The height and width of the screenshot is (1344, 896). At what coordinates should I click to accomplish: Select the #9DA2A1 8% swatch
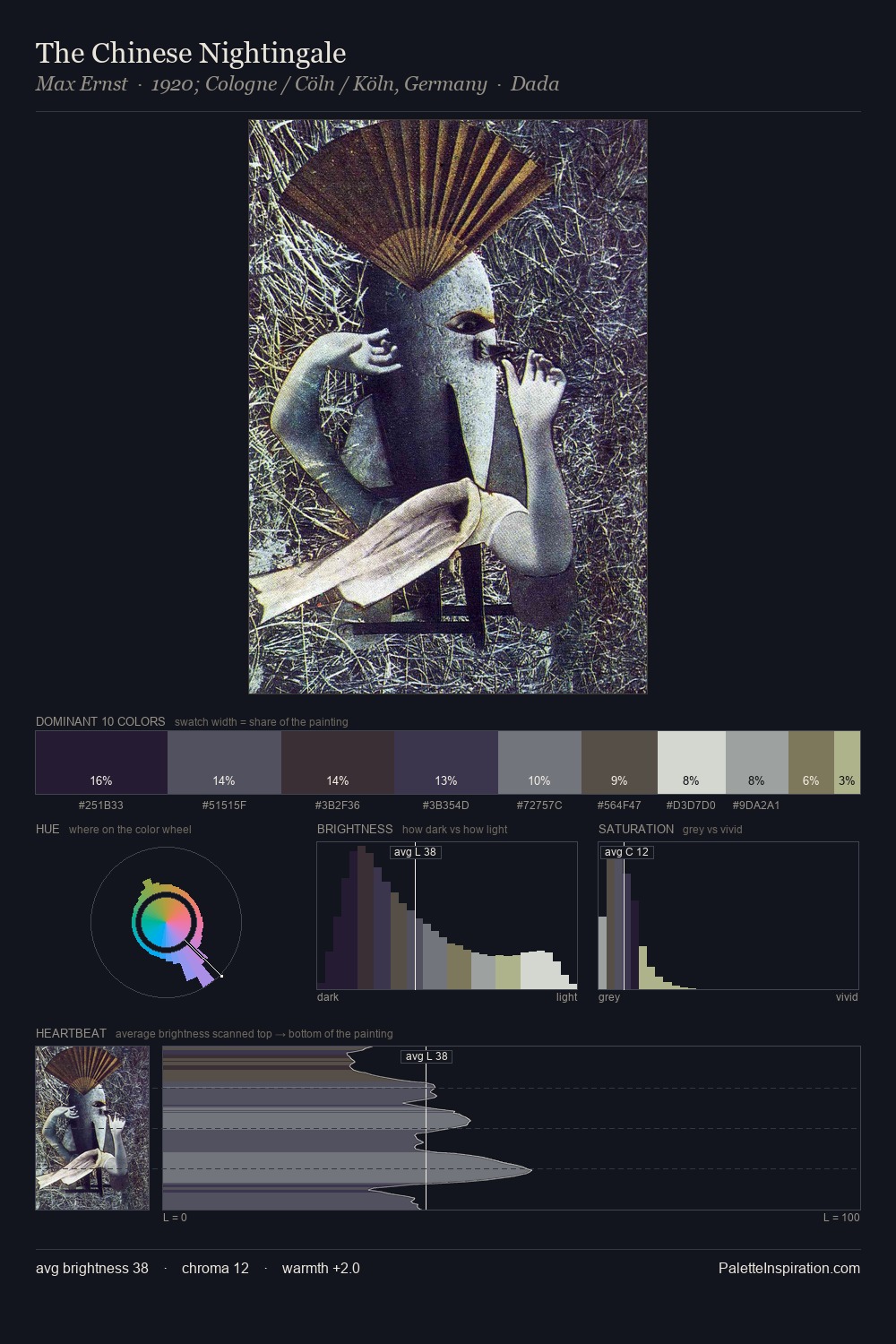[757, 762]
